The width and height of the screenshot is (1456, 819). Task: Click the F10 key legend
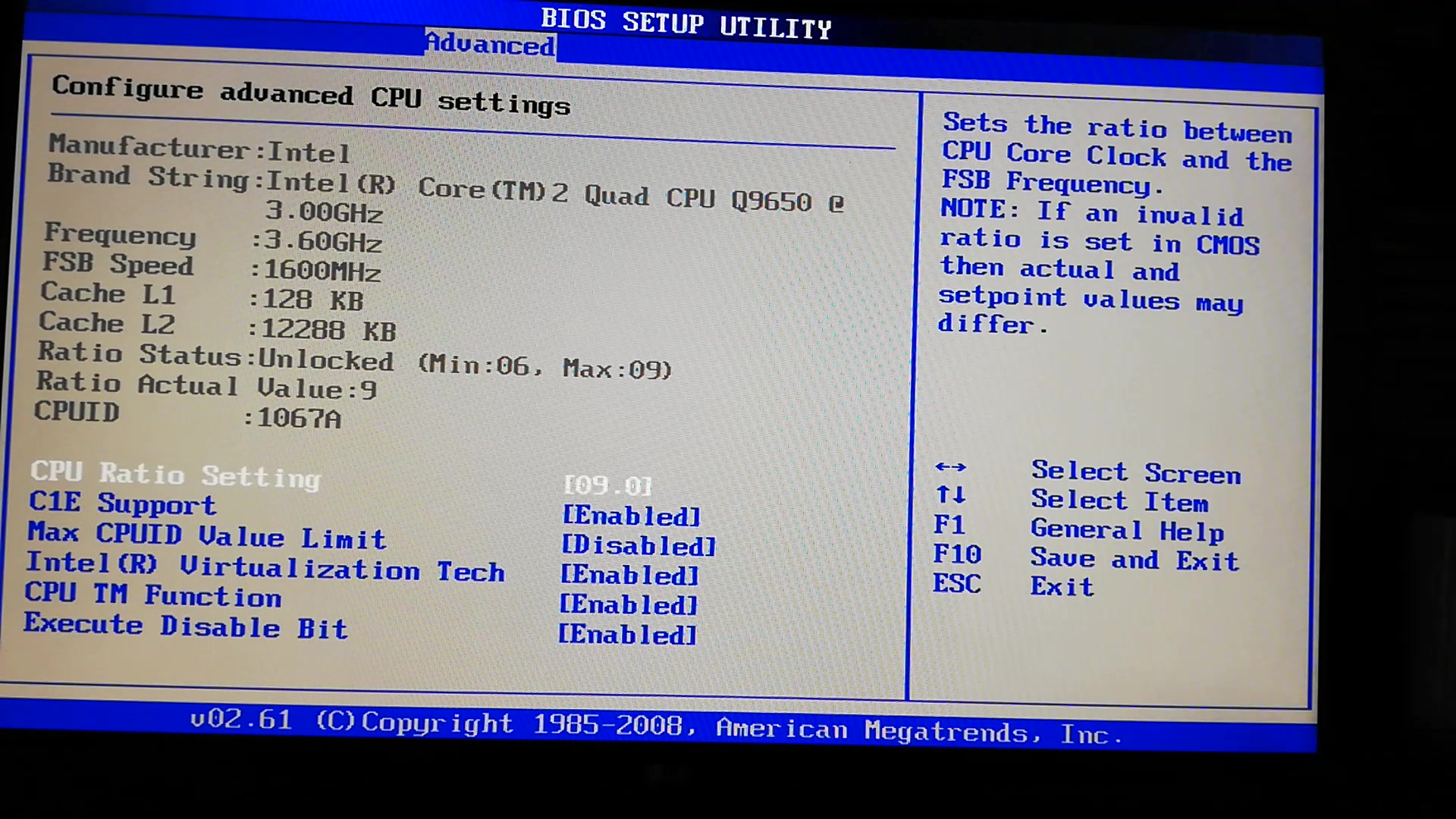point(957,554)
